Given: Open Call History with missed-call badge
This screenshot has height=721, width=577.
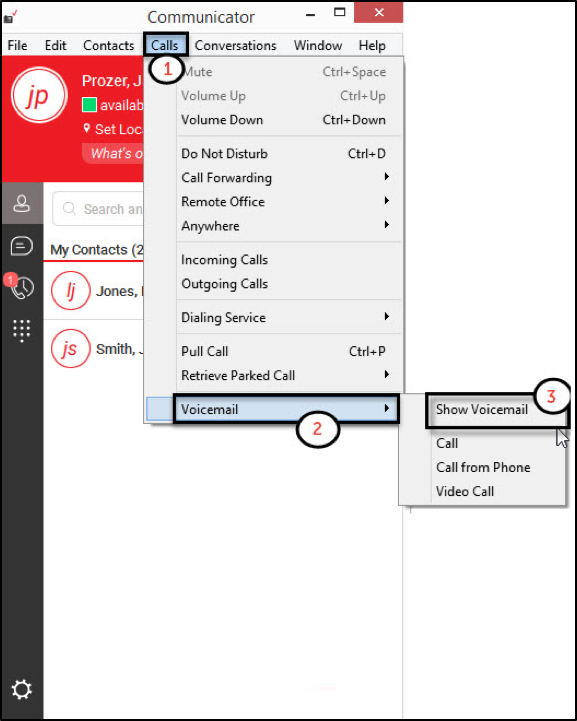Looking at the screenshot, I should pyautogui.click(x=20, y=287).
